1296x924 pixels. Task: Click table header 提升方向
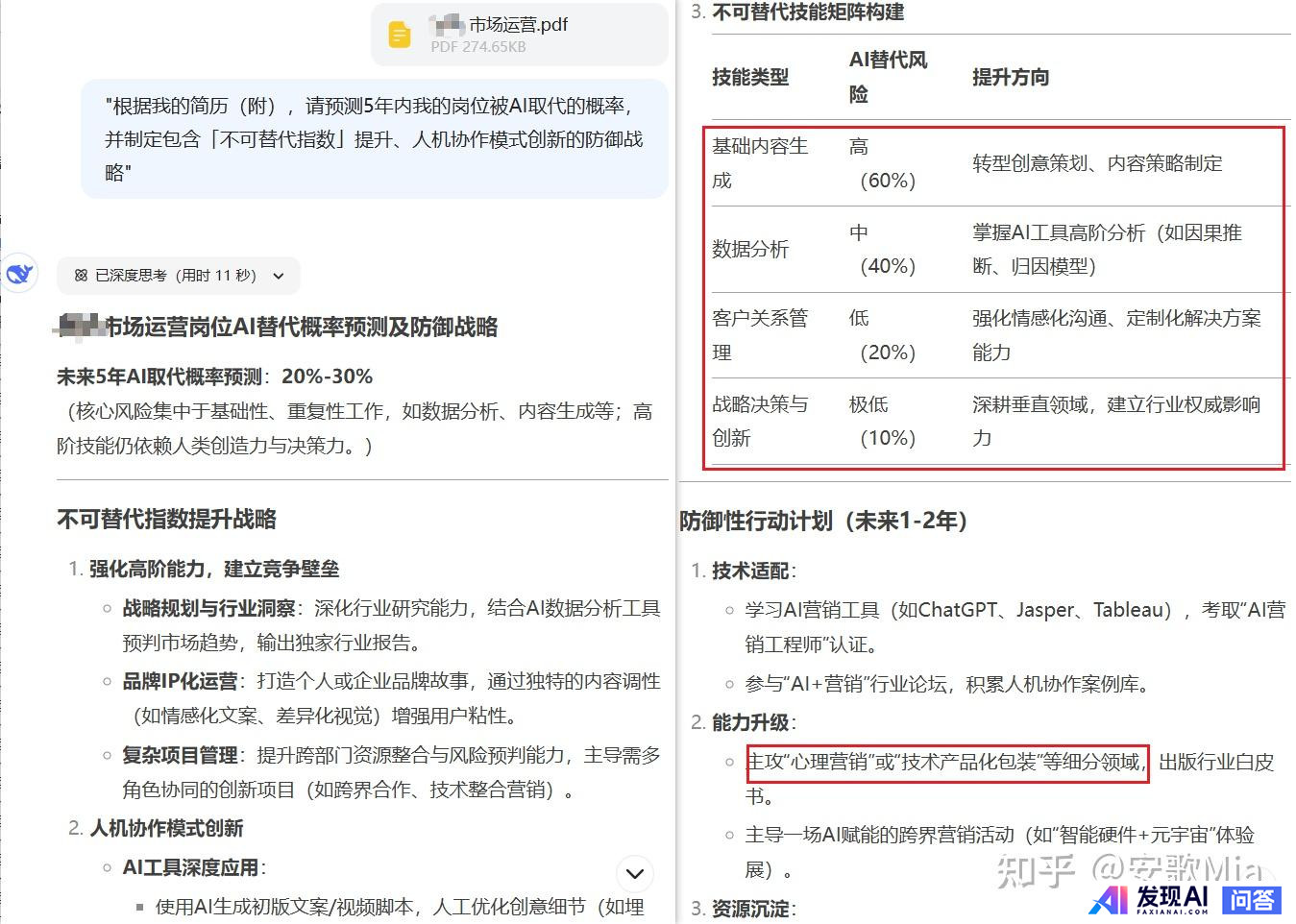tap(1011, 77)
